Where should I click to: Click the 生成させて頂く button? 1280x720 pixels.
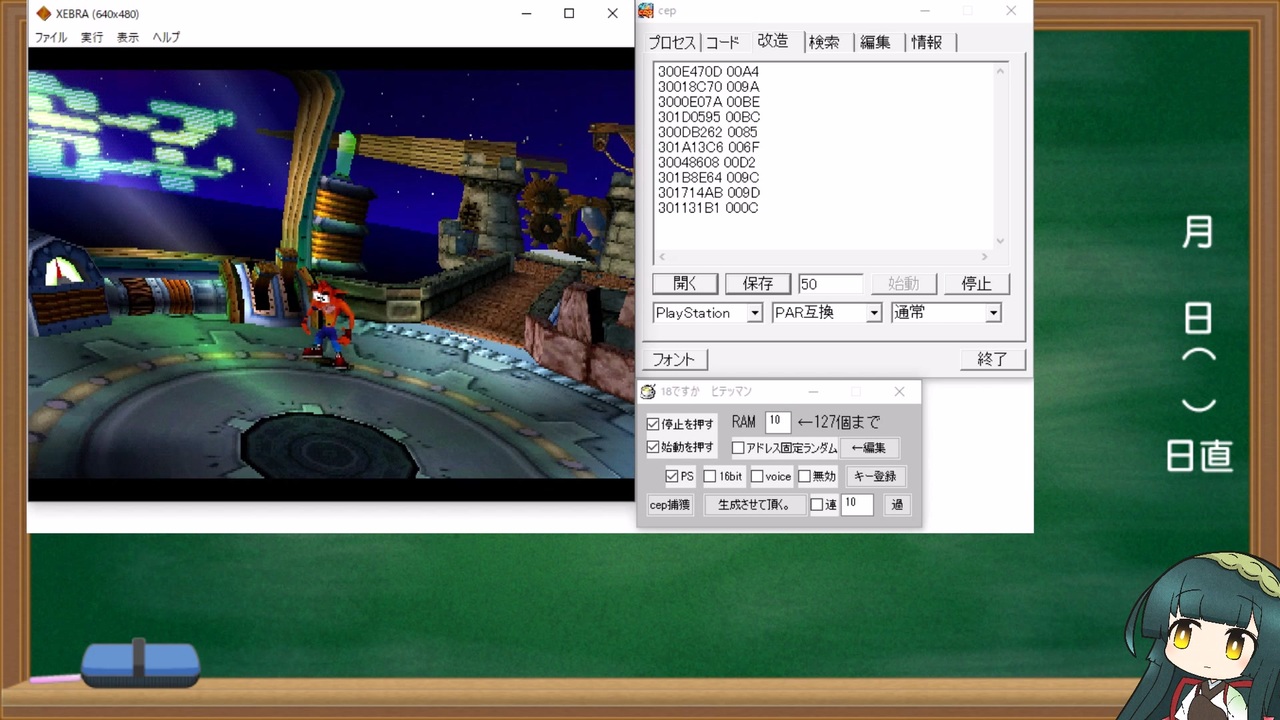point(755,505)
